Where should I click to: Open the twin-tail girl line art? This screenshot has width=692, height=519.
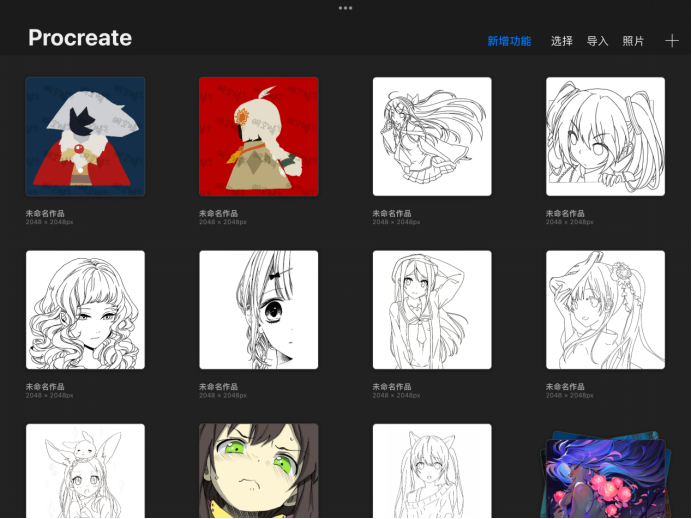pos(606,136)
